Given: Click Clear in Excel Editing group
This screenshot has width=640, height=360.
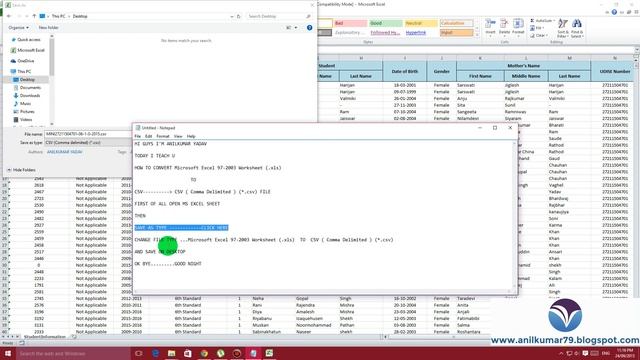Looking at the screenshot, I should click(538, 35).
